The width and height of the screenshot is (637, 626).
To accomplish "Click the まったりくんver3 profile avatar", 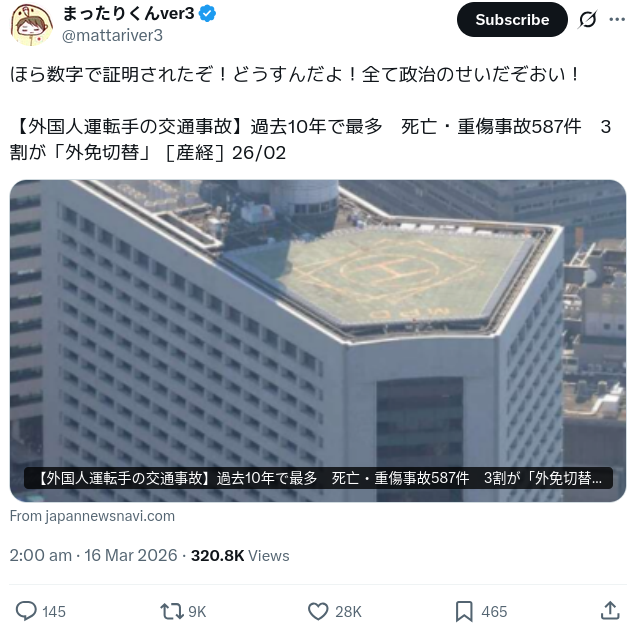I will point(31,24).
